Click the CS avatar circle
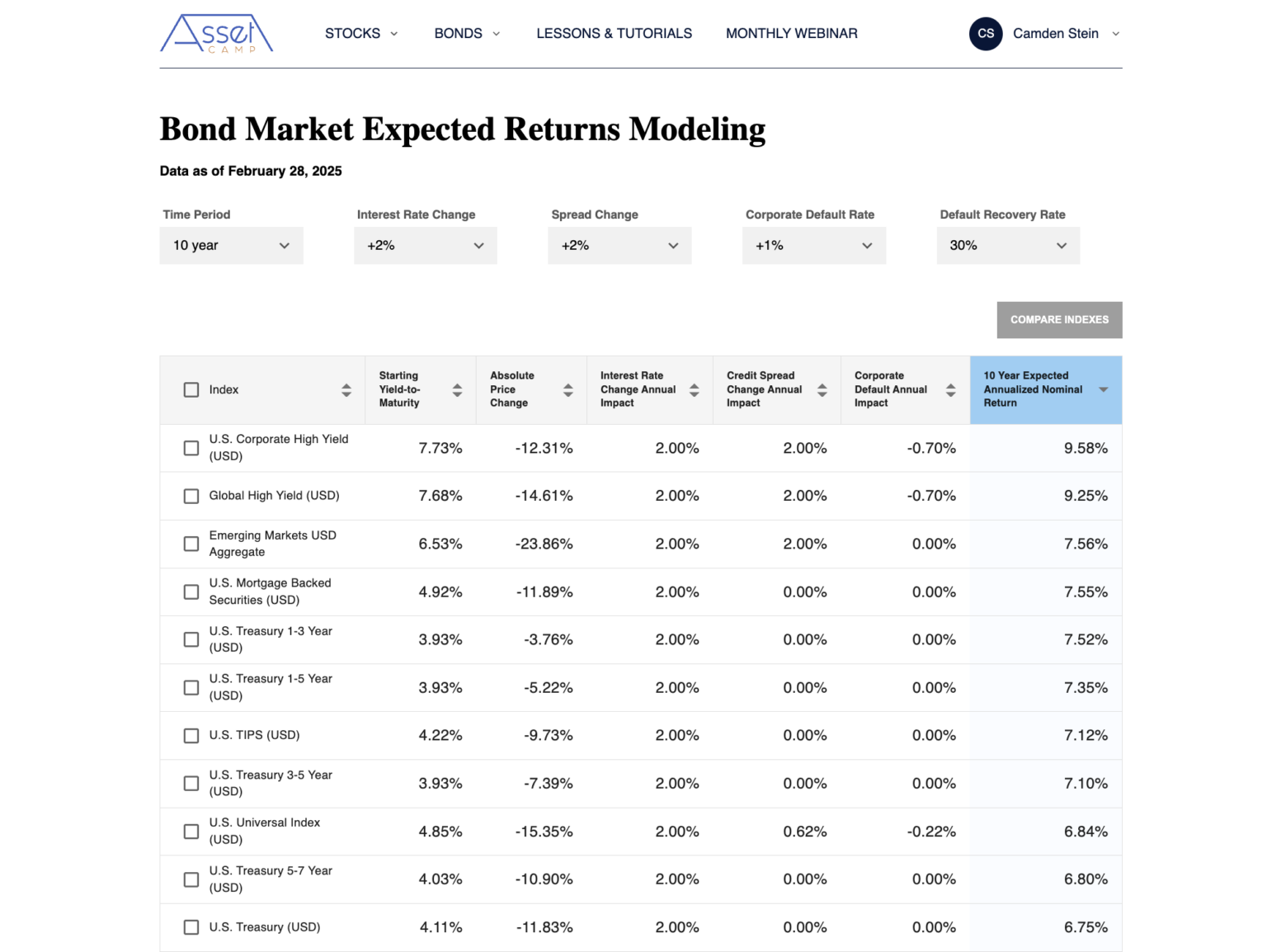1267x952 pixels. click(x=985, y=34)
